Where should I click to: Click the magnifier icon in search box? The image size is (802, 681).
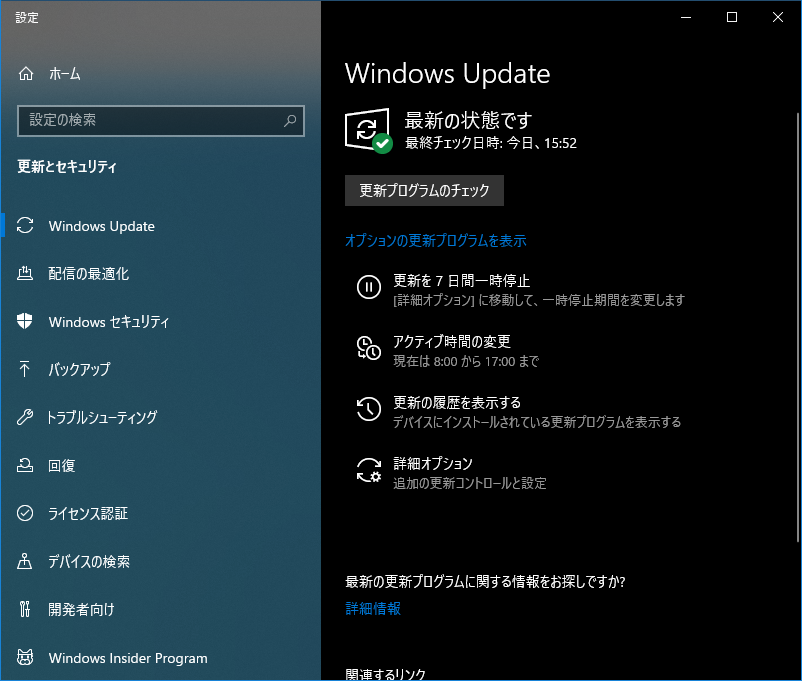click(290, 120)
